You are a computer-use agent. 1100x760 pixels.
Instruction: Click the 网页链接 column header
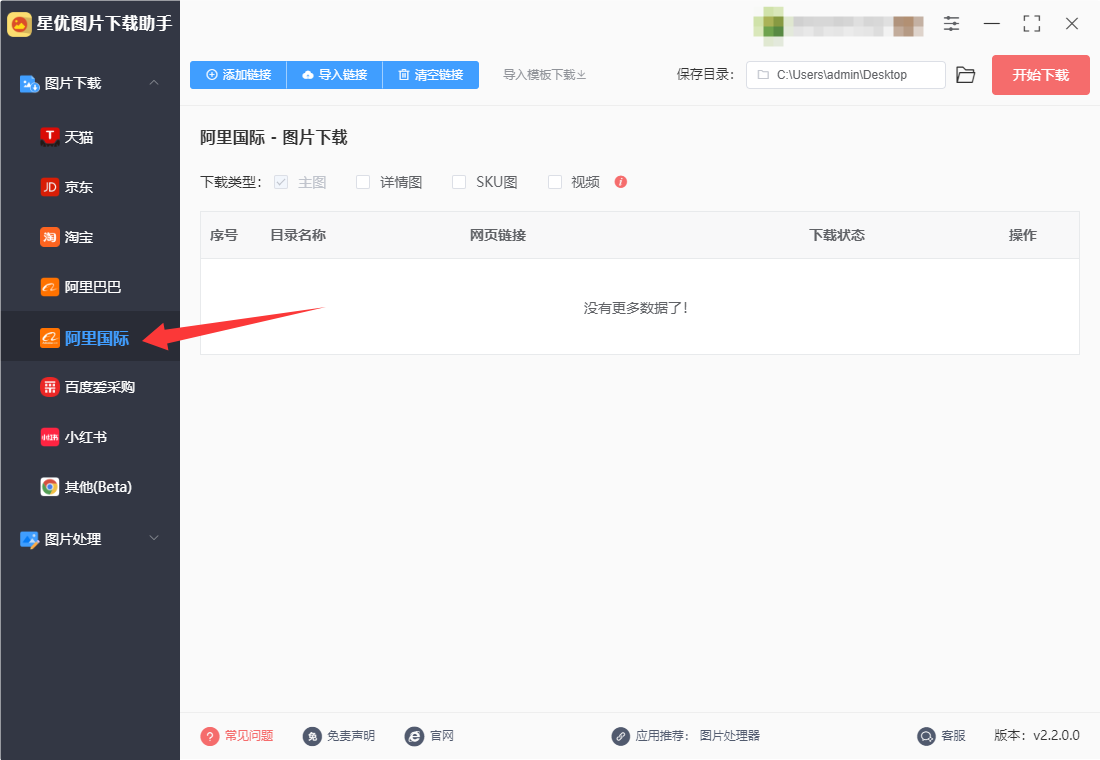coord(498,236)
